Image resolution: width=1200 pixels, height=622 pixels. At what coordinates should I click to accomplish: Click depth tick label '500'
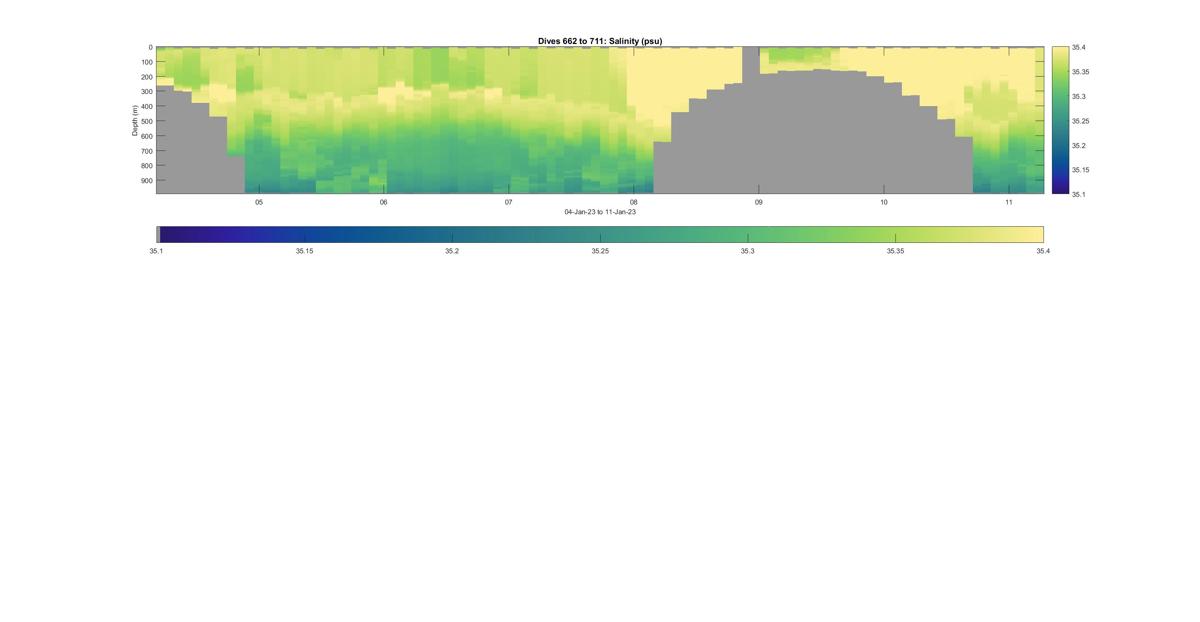pos(146,121)
